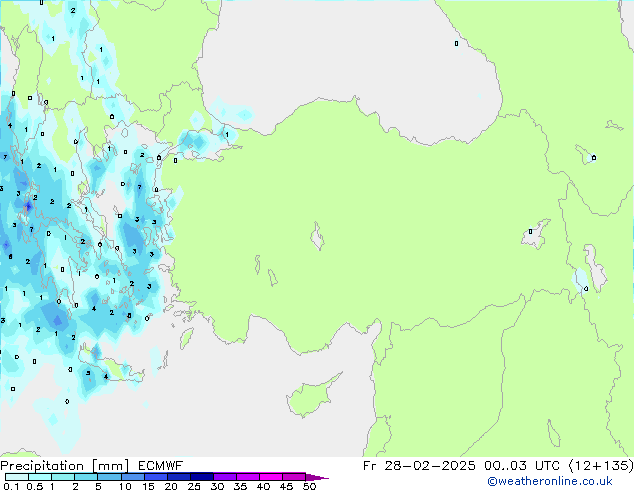Click the 2–5 mm legend swatch
Image resolution: width=634 pixels, height=490 pixels.
[x=86, y=477]
